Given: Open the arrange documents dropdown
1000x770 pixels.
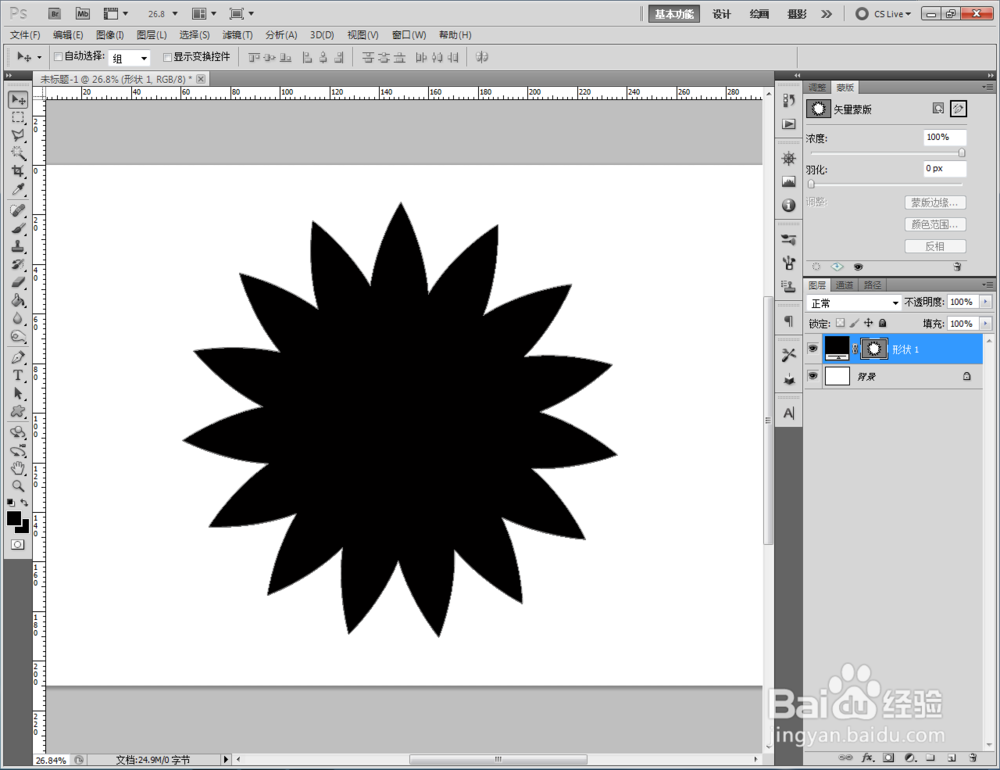Looking at the screenshot, I should click(x=204, y=13).
